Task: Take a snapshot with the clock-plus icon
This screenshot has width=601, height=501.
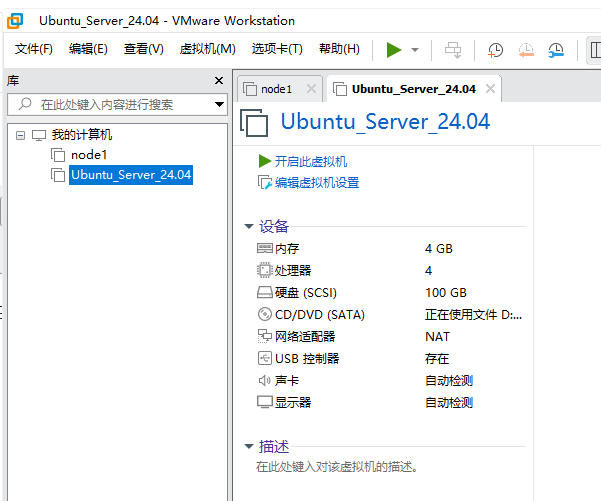Action: point(495,50)
